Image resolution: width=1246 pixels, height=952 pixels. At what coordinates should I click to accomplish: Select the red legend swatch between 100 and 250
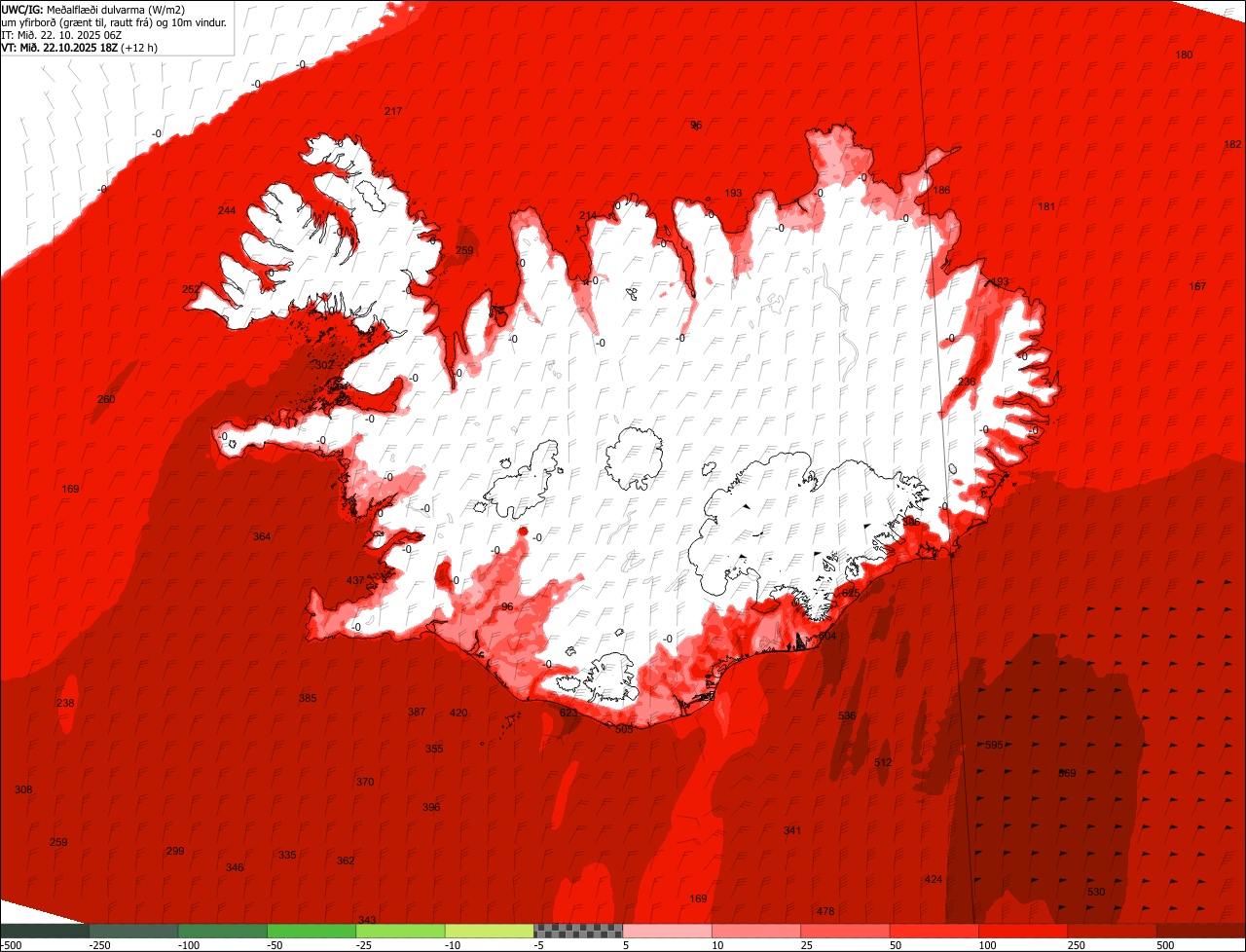tap(1024, 931)
